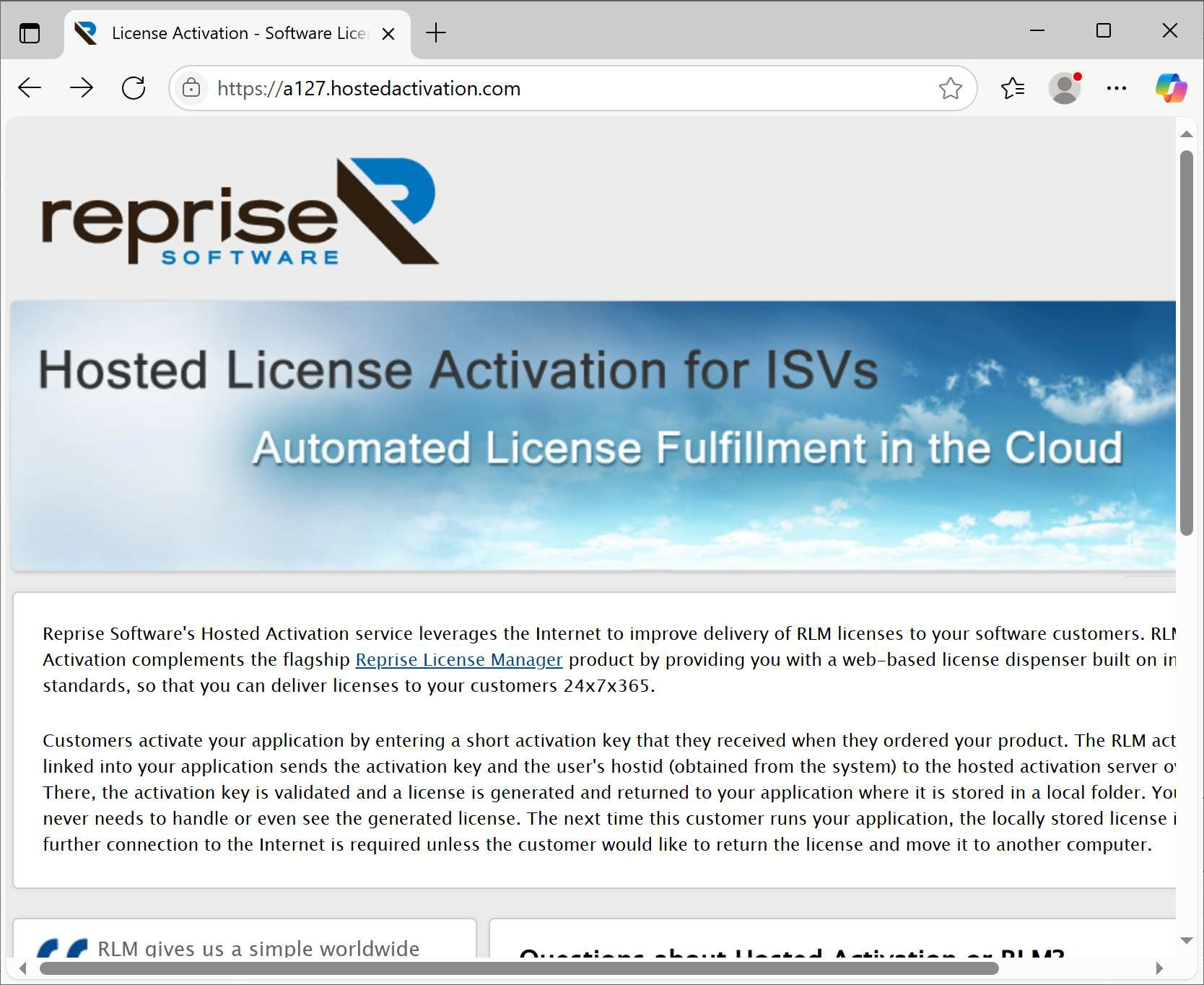Click the scroll right arrow
Viewport: 1204px width, 985px height.
pos(1159,968)
